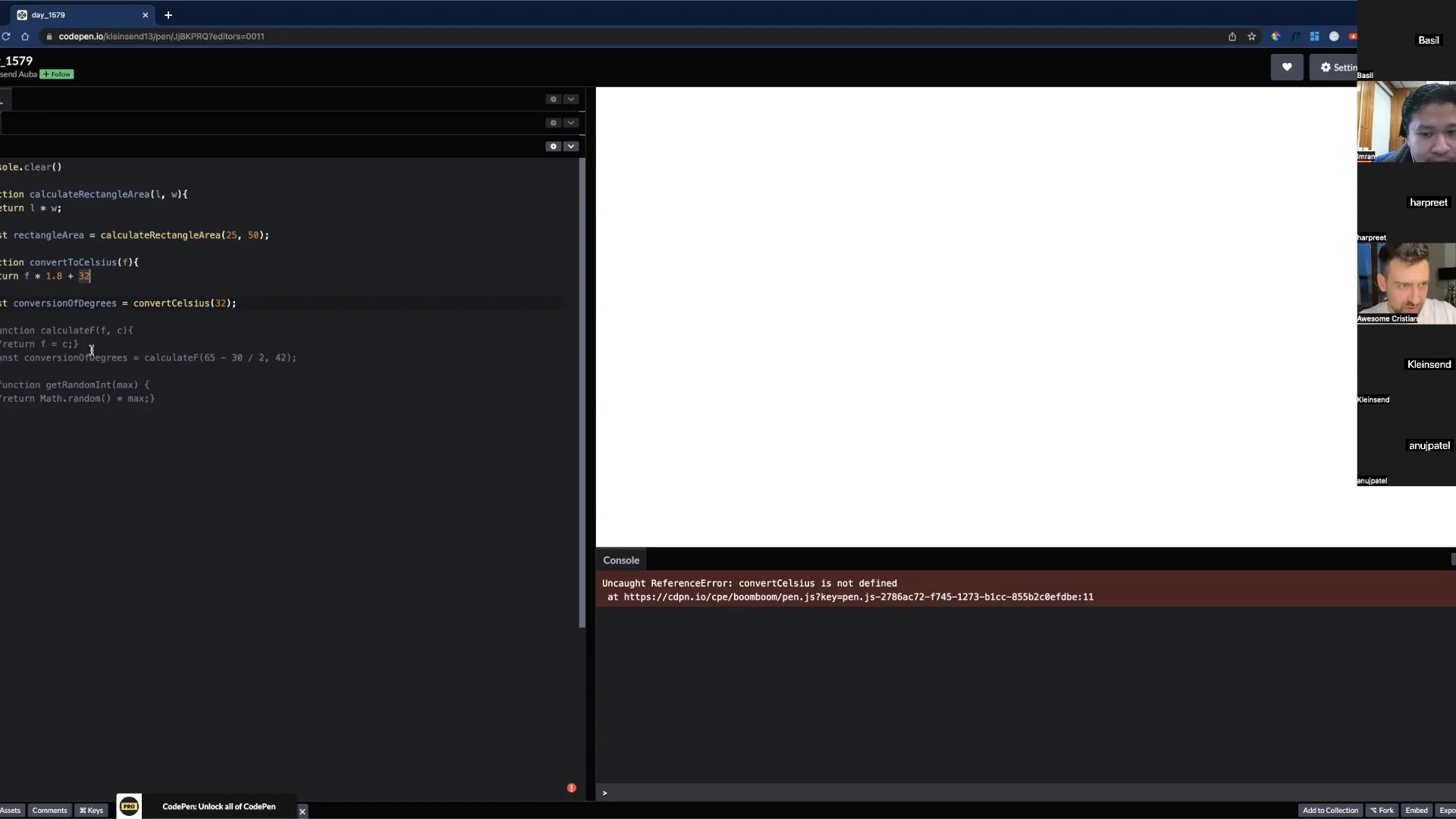Screen dimensions: 1456x819
Task: Dismiss the CodePen PRO promo banner
Action: [x=303, y=811]
